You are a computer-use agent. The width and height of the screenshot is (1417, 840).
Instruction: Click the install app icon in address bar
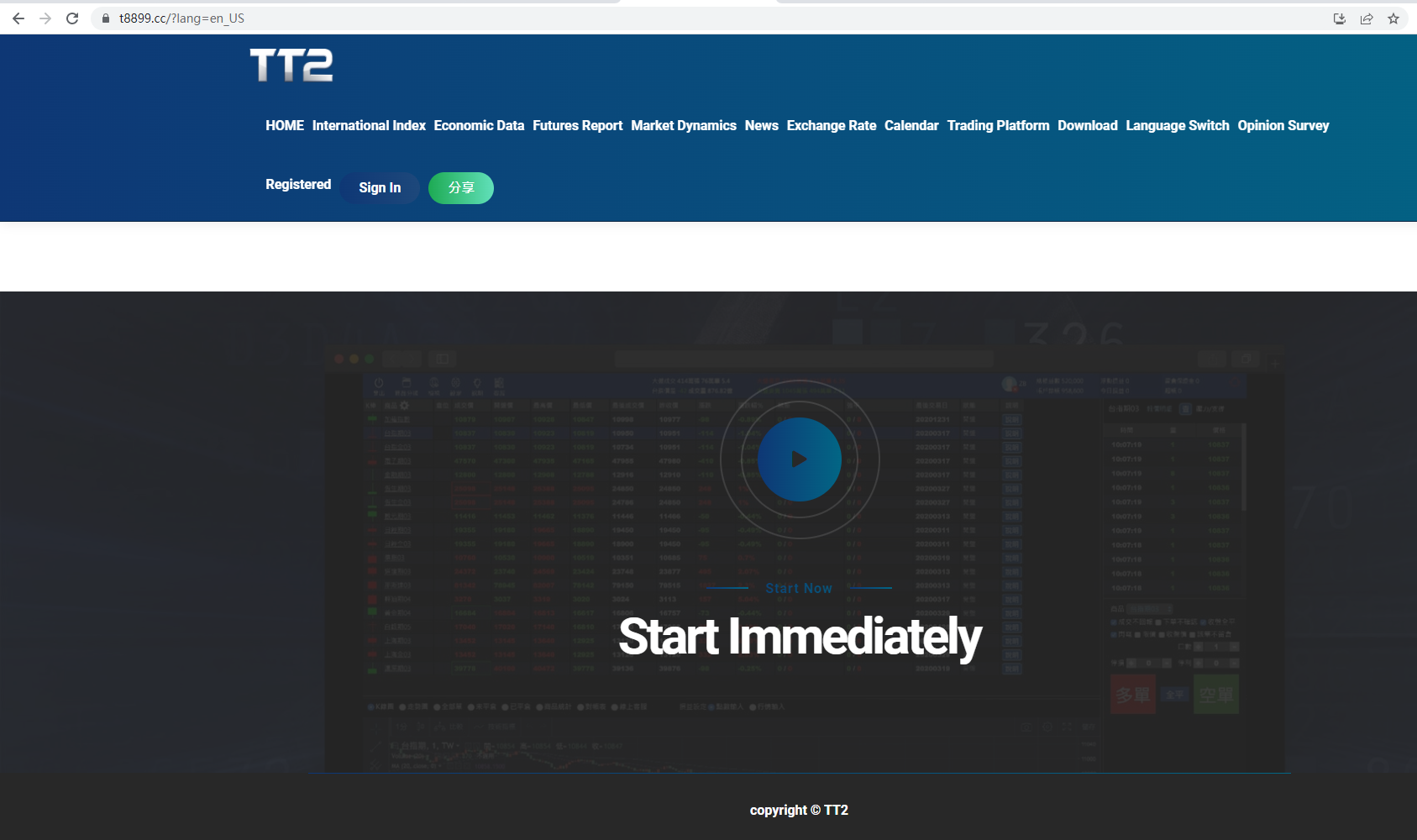(x=1340, y=18)
